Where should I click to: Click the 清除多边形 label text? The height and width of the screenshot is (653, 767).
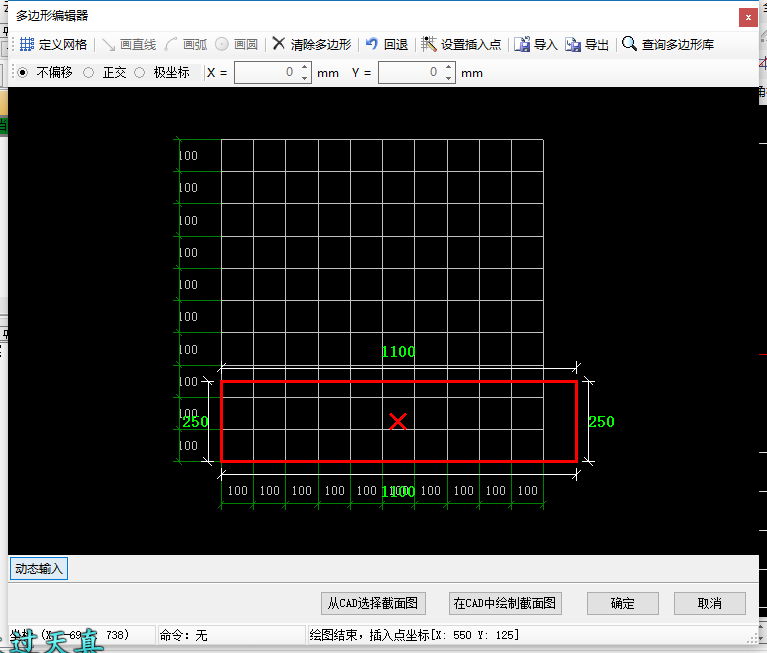click(x=321, y=45)
